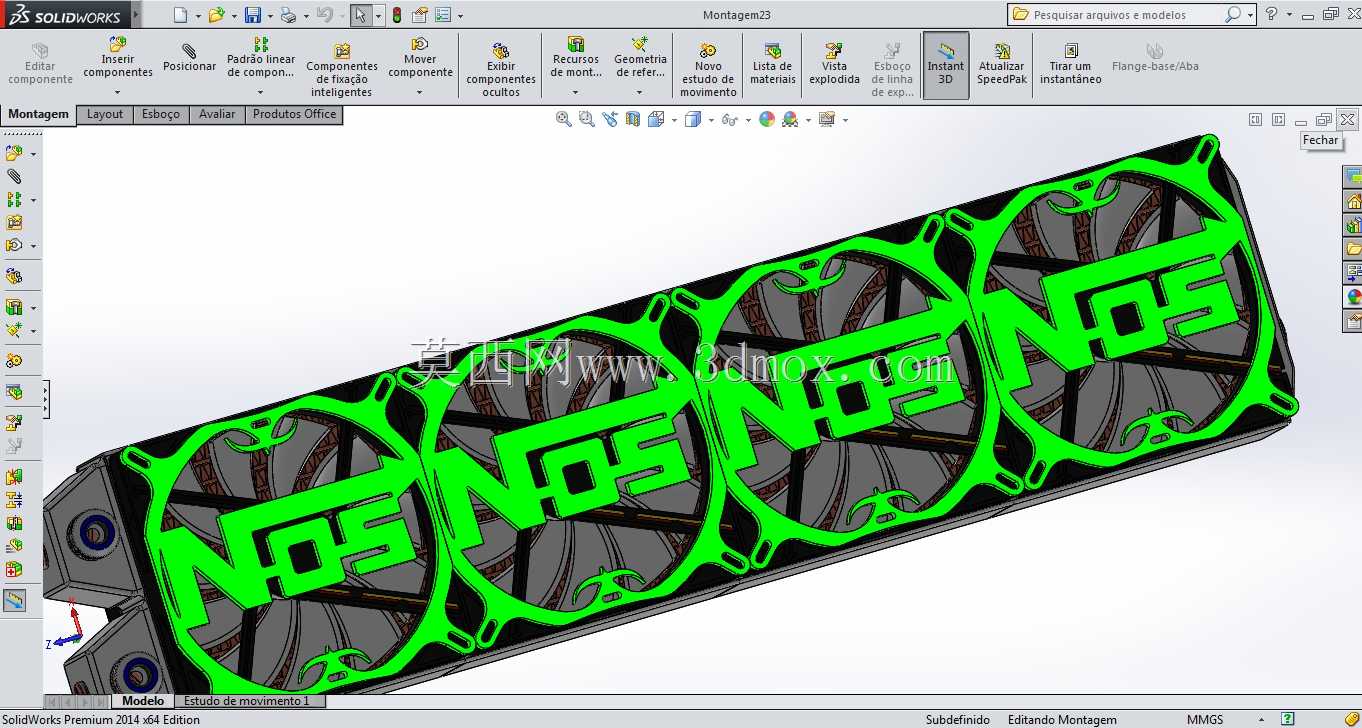The height and width of the screenshot is (728, 1362).
Task: Open the Appearances color wheel task pane tab
Action: point(1353,297)
